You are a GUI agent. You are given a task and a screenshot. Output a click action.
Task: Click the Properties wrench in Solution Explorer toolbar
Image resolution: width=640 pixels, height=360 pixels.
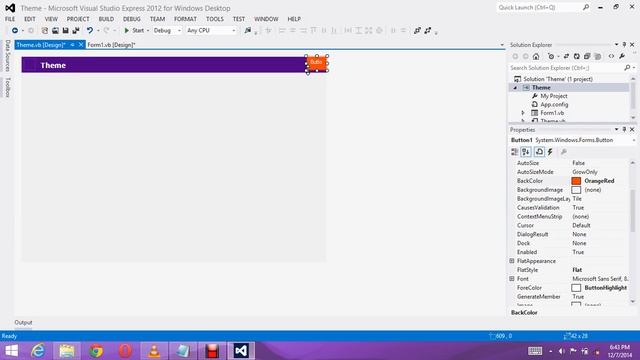(x=622, y=56)
